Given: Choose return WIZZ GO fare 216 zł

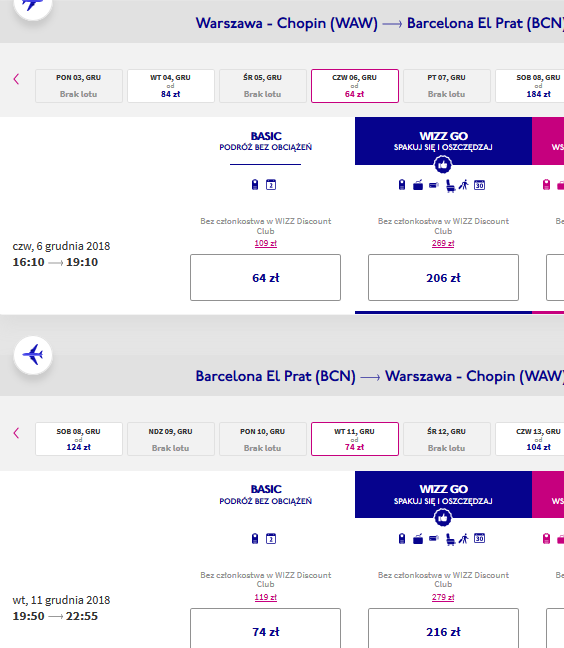Looking at the screenshot, I should 443,628.
